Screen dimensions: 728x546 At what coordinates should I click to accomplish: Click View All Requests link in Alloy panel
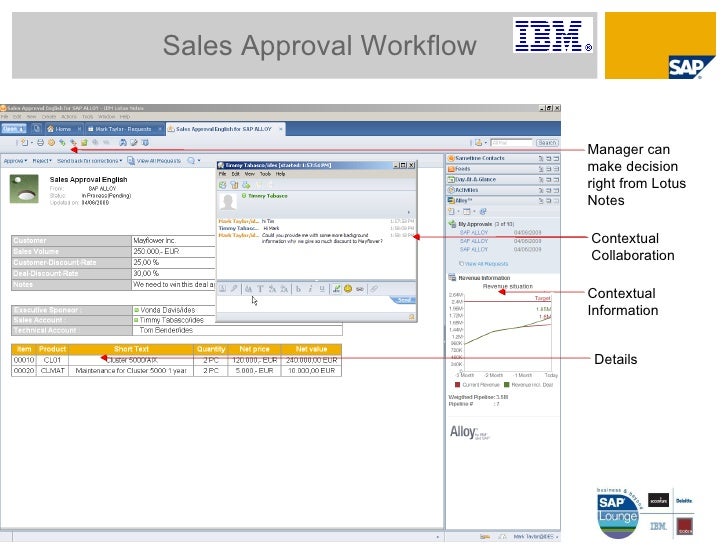pos(486,264)
